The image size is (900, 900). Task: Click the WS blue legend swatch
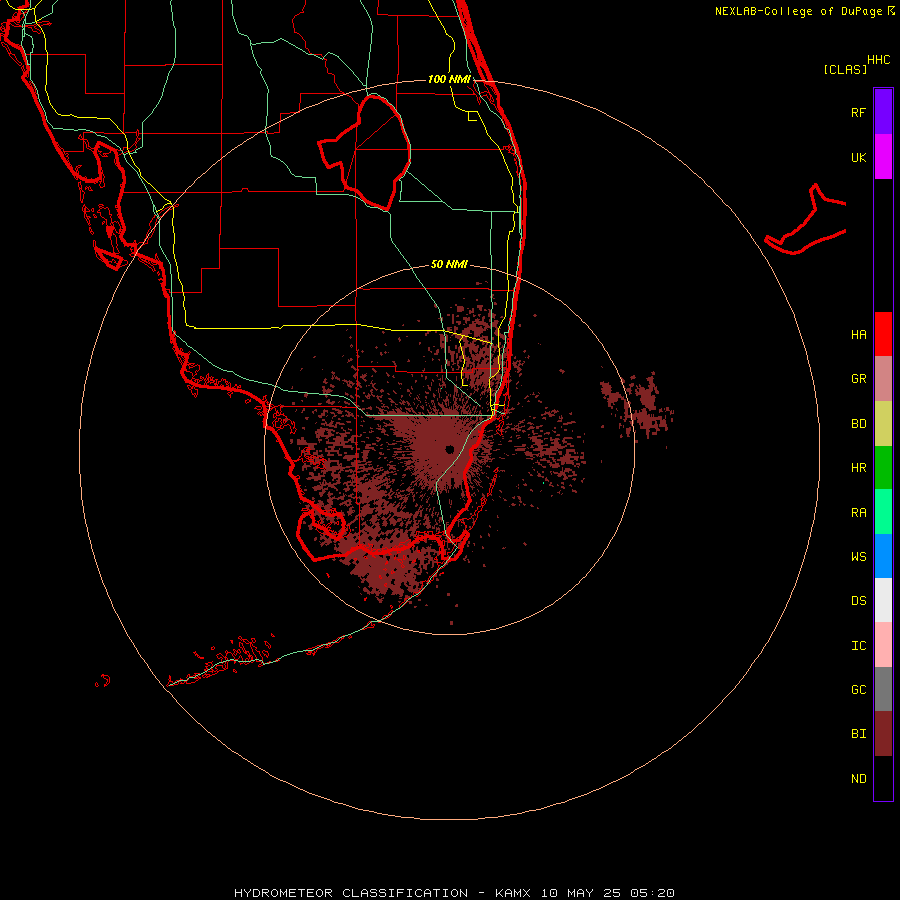883,556
